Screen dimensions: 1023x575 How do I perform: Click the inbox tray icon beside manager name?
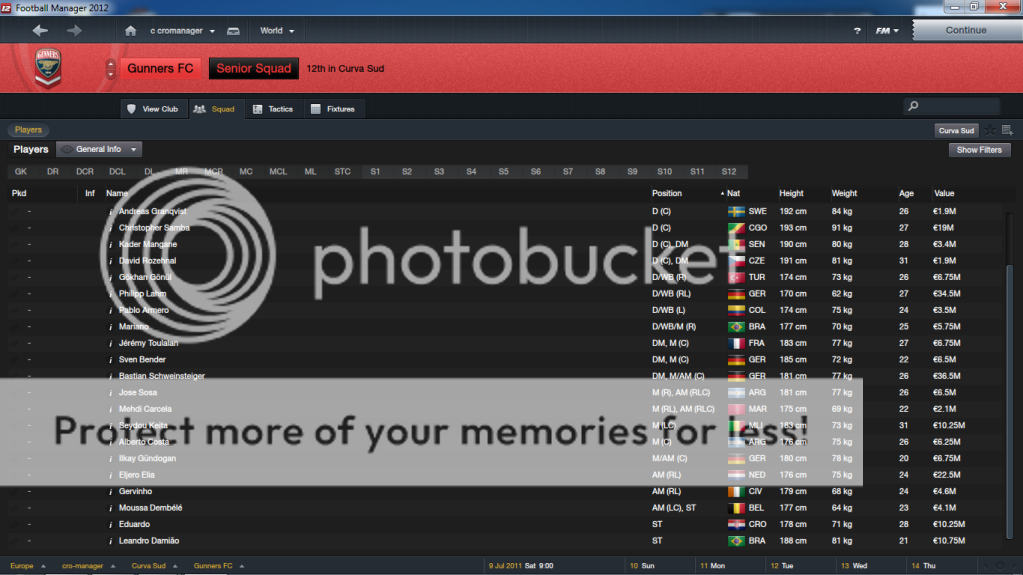point(233,31)
